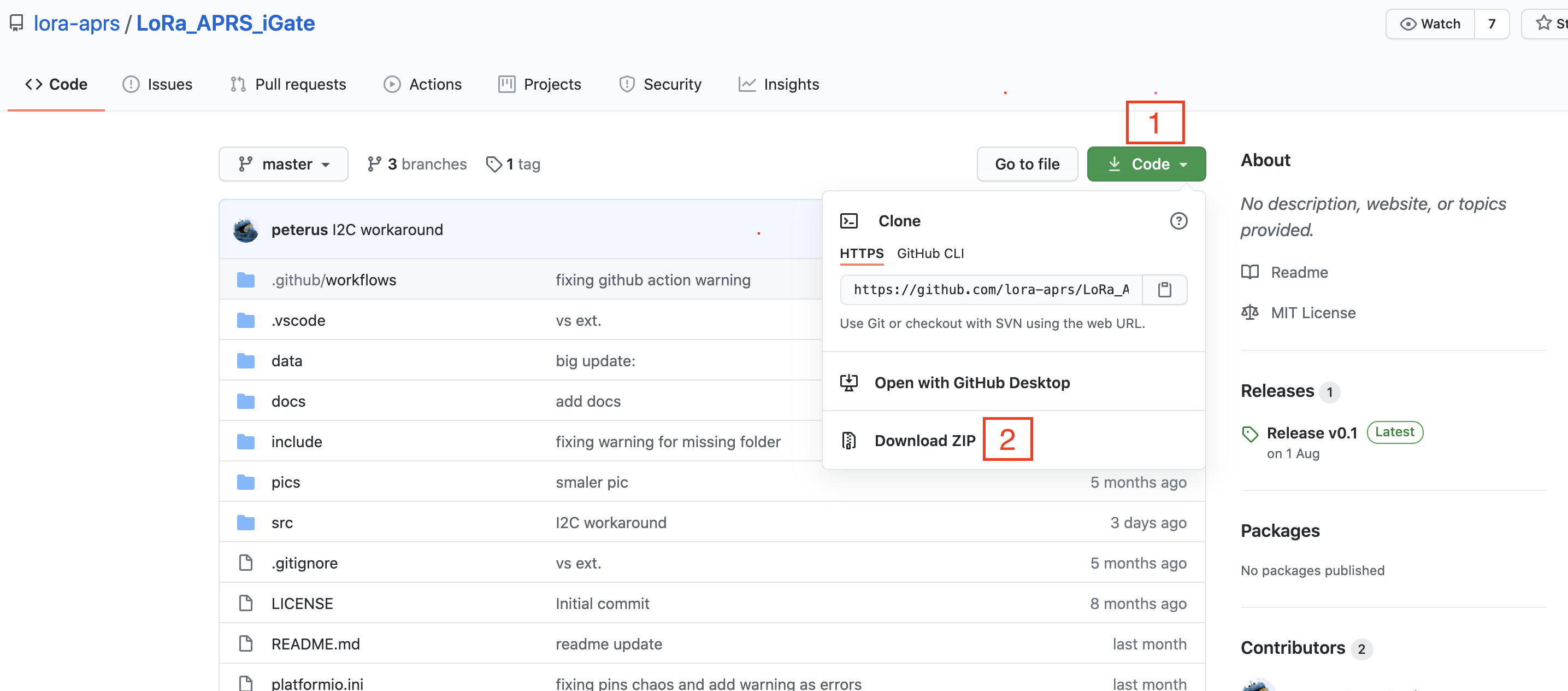Toggle Watch on this repository

[x=1430, y=24]
